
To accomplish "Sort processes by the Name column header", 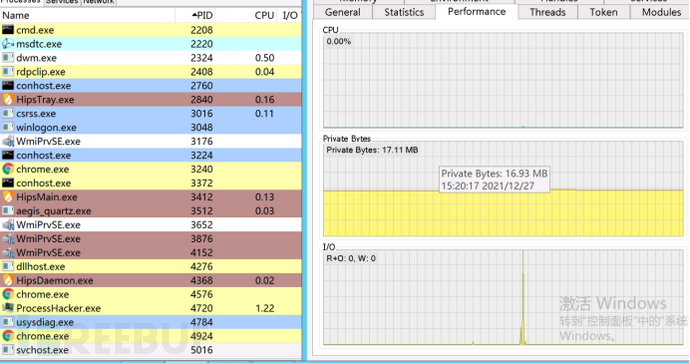I will coord(88,15).
